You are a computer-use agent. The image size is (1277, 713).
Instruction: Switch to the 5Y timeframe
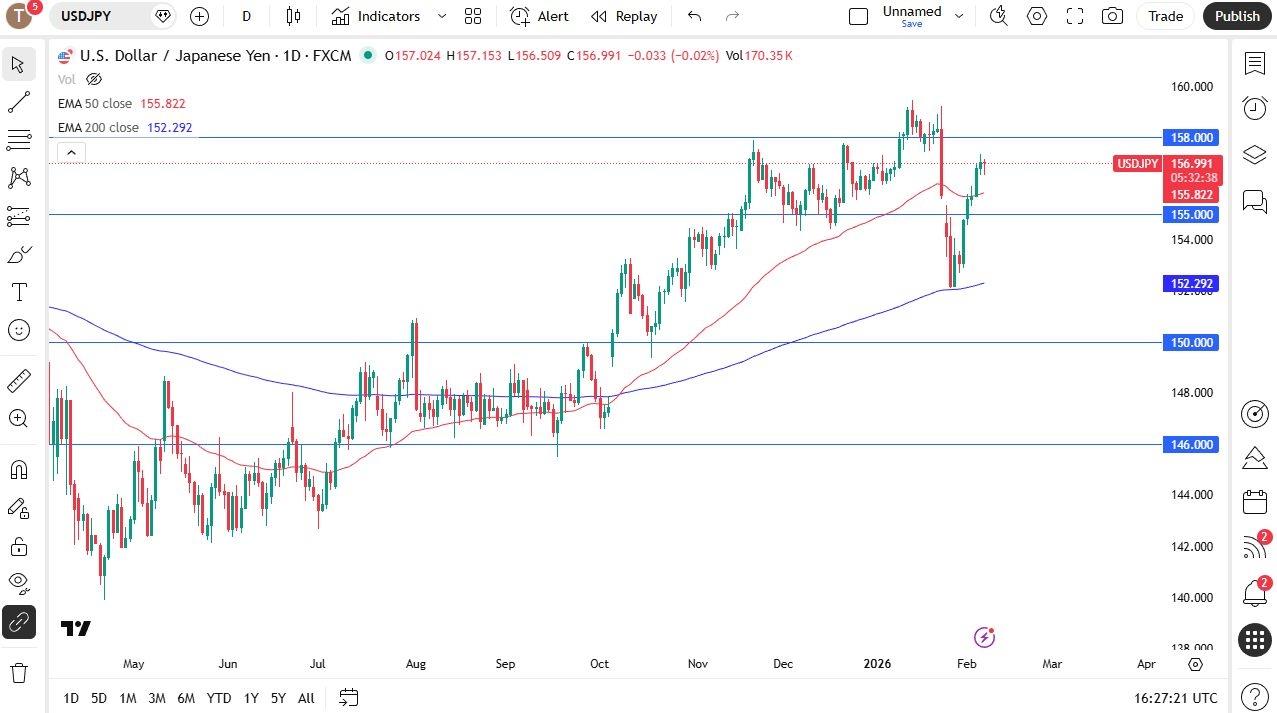coord(278,698)
